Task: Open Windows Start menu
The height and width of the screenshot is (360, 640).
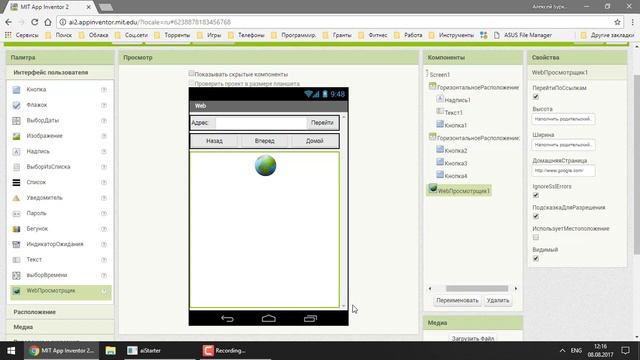Action: [11, 351]
